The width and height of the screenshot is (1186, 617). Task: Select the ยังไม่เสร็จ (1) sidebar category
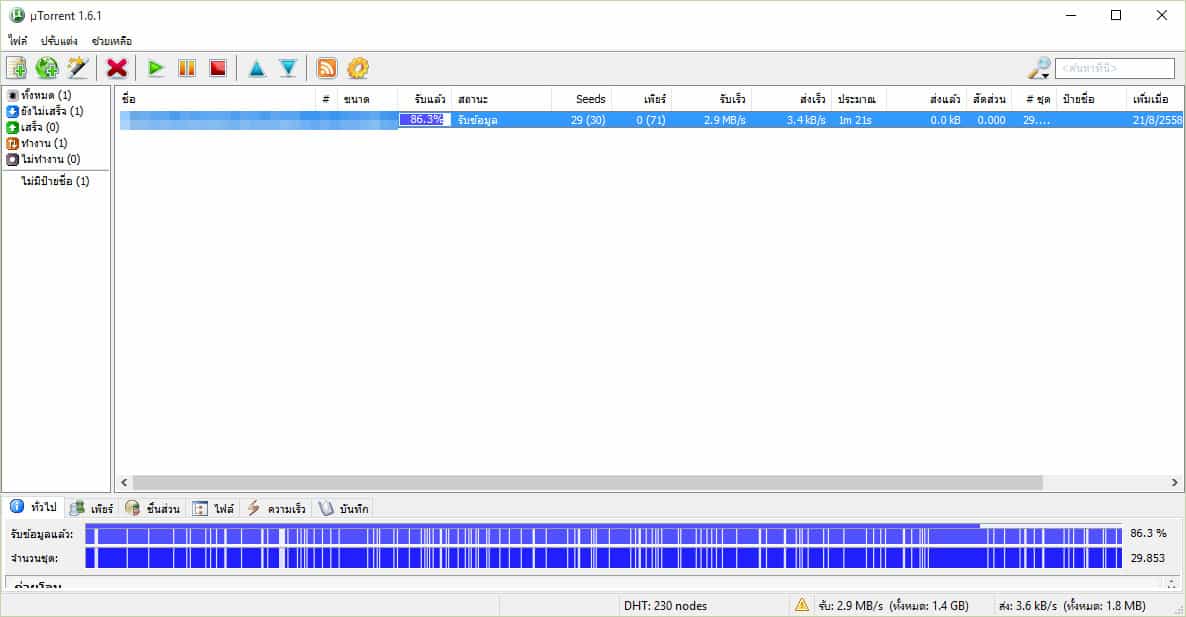pyautogui.click(x=45, y=111)
